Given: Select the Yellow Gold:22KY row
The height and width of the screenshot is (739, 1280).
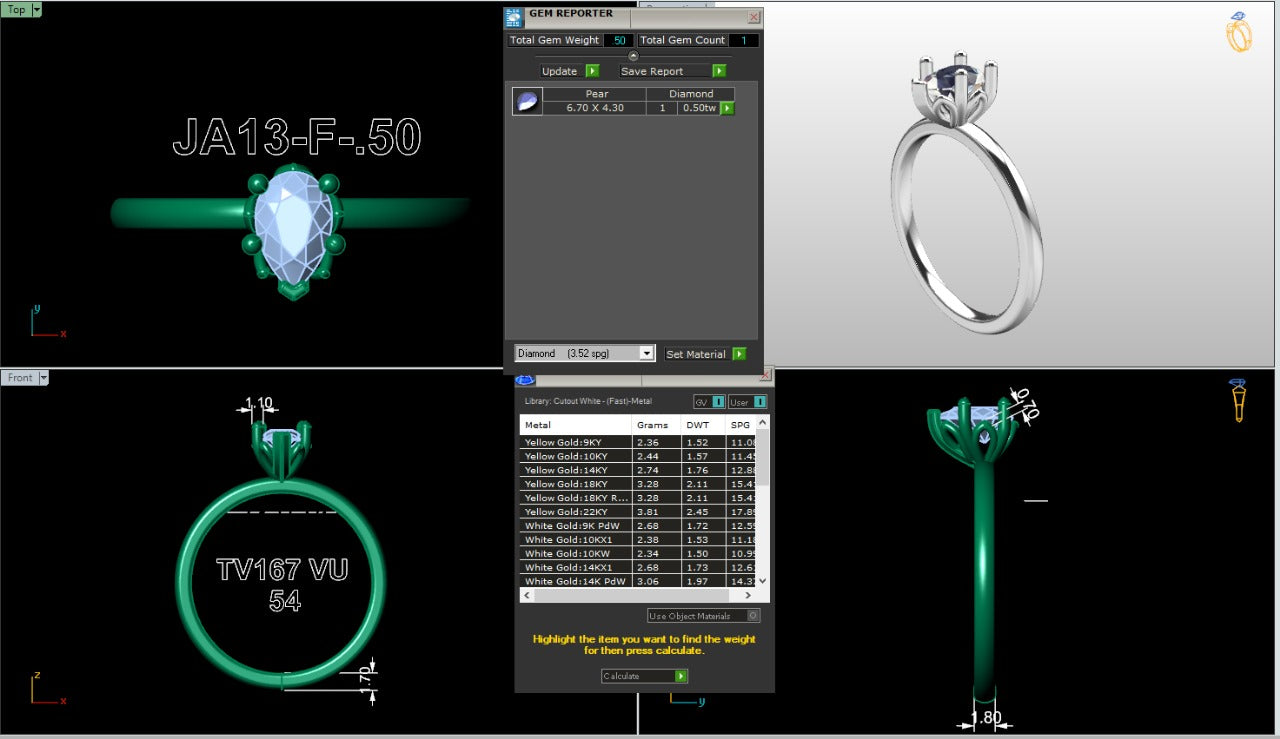Looking at the screenshot, I should pyautogui.click(x=638, y=512).
